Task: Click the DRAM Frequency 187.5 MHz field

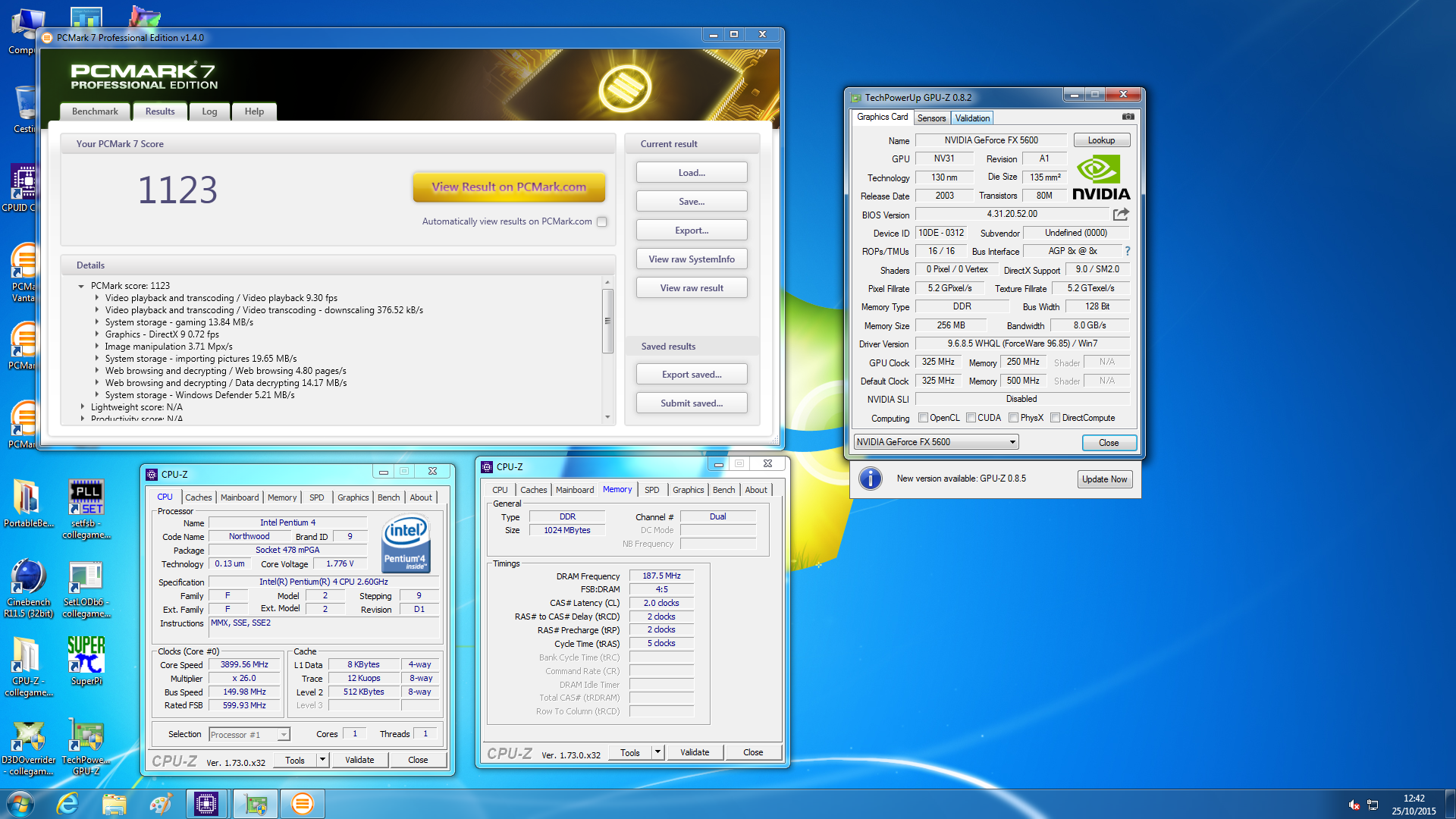Action: pyautogui.click(x=661, y=576)
